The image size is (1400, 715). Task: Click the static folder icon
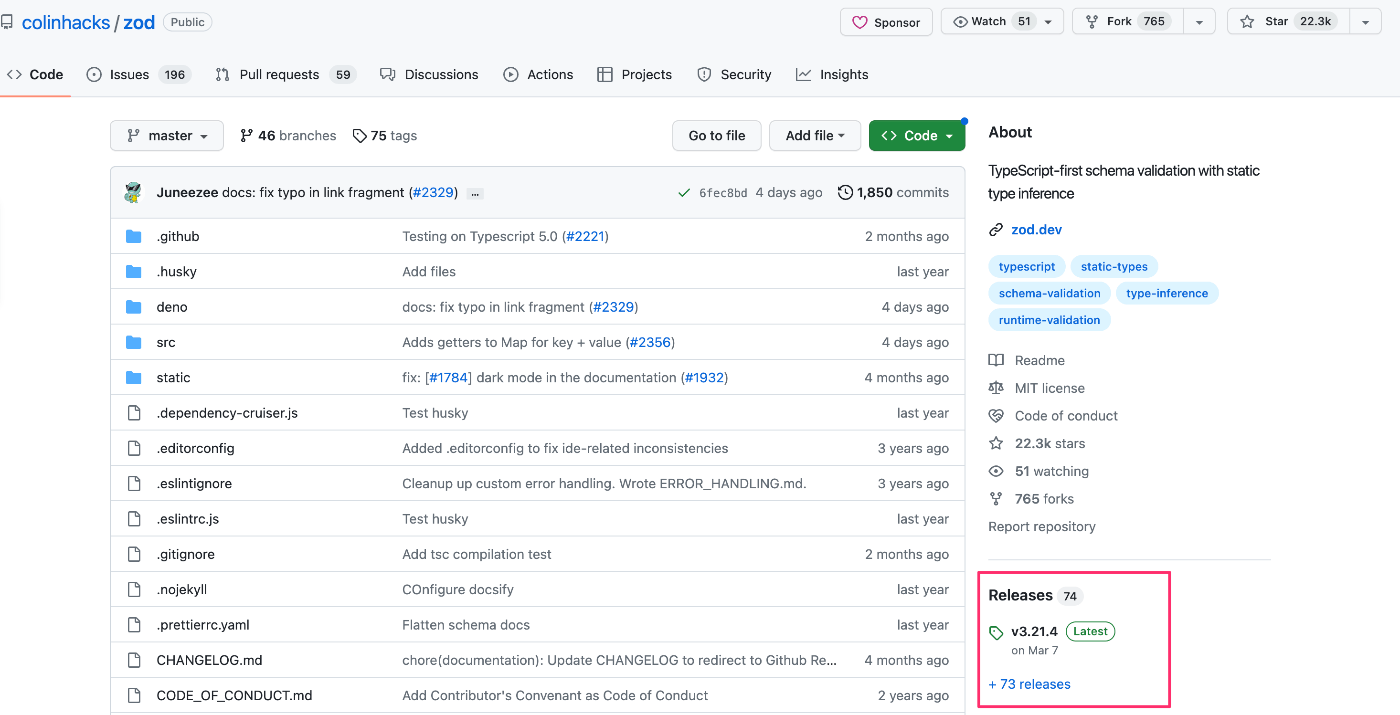click(134, 378)
